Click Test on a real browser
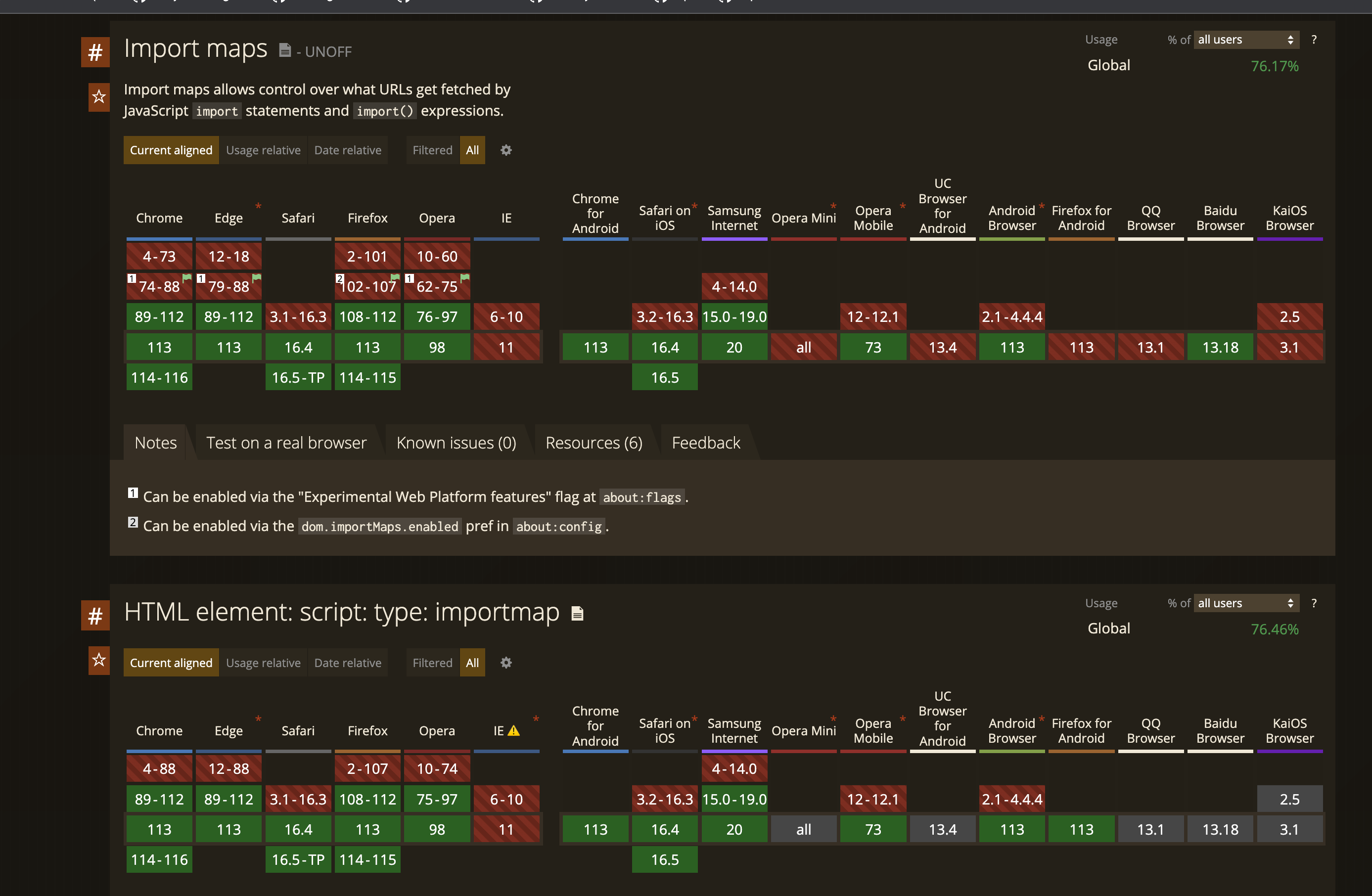 click(286, 442)
